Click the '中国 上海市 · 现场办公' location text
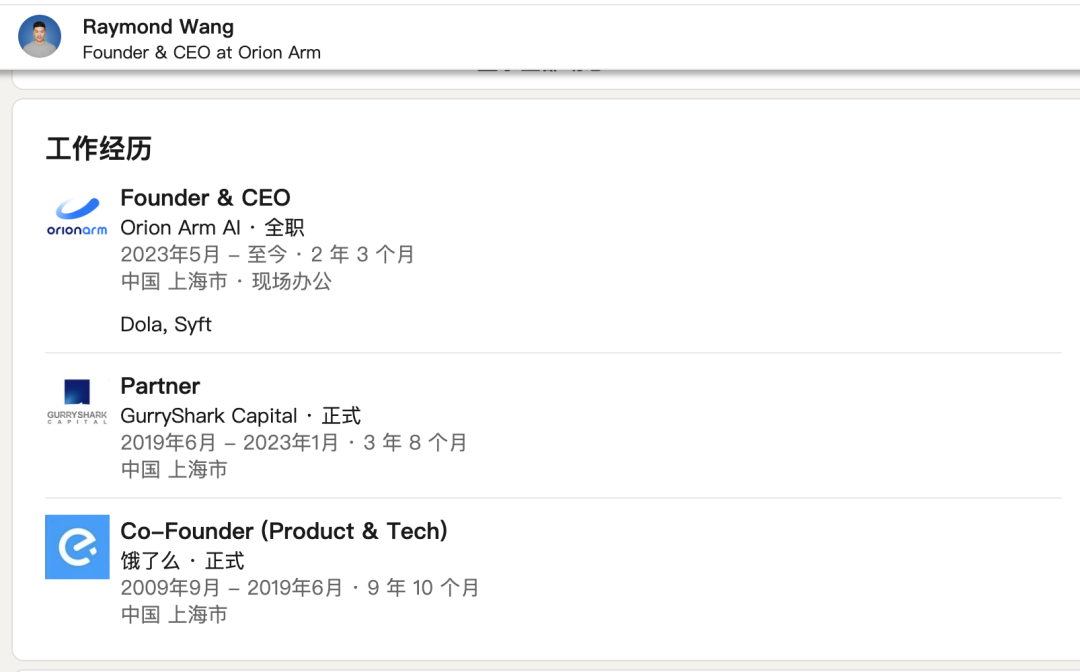 tap(226, 281)
